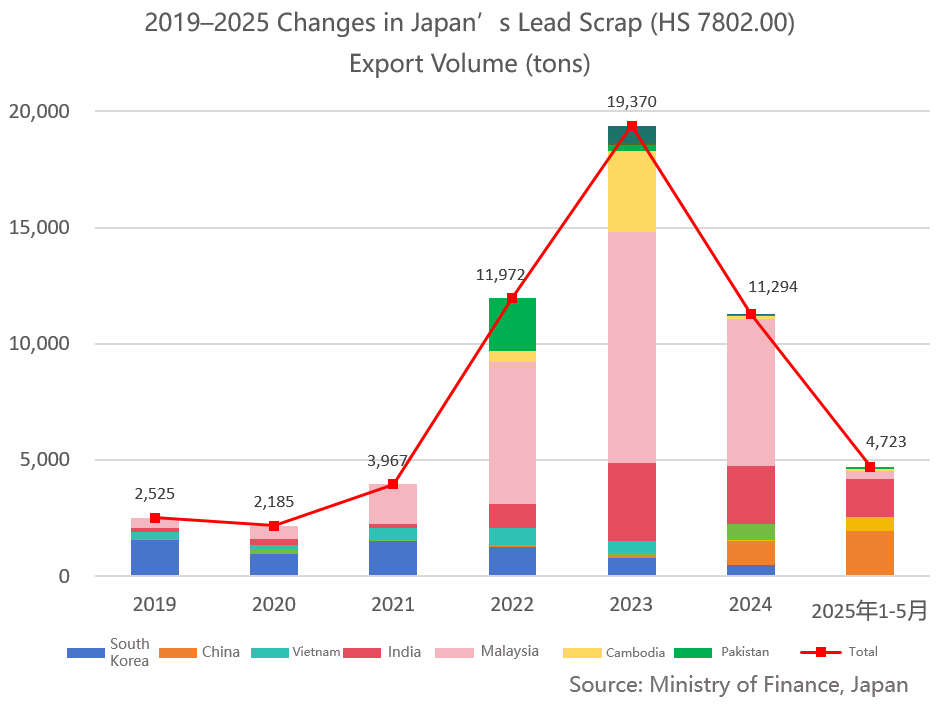941x706 pixels.
Task: Click the 2024 Total line square marker
Action: pos(751,314)
